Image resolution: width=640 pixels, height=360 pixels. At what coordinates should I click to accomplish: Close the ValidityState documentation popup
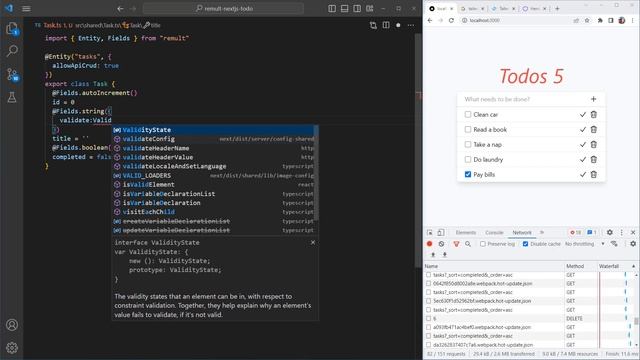coord(313,242)
